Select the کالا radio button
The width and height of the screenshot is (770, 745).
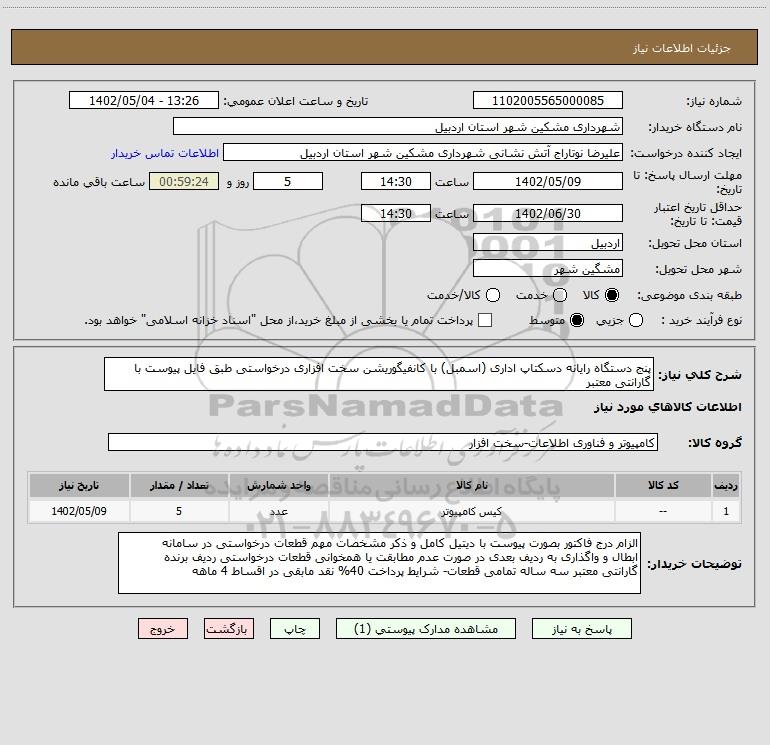[612, 295]
